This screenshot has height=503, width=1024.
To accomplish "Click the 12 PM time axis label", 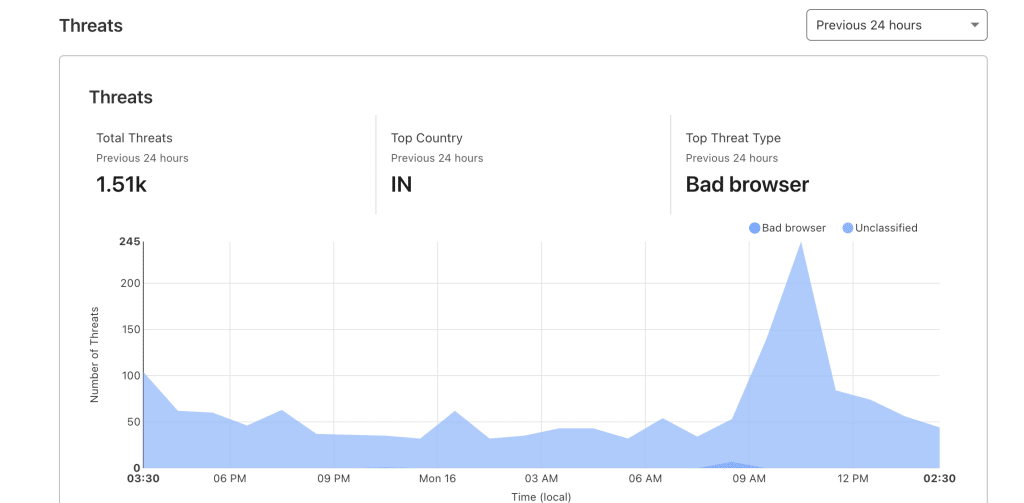I will [853, 479].
